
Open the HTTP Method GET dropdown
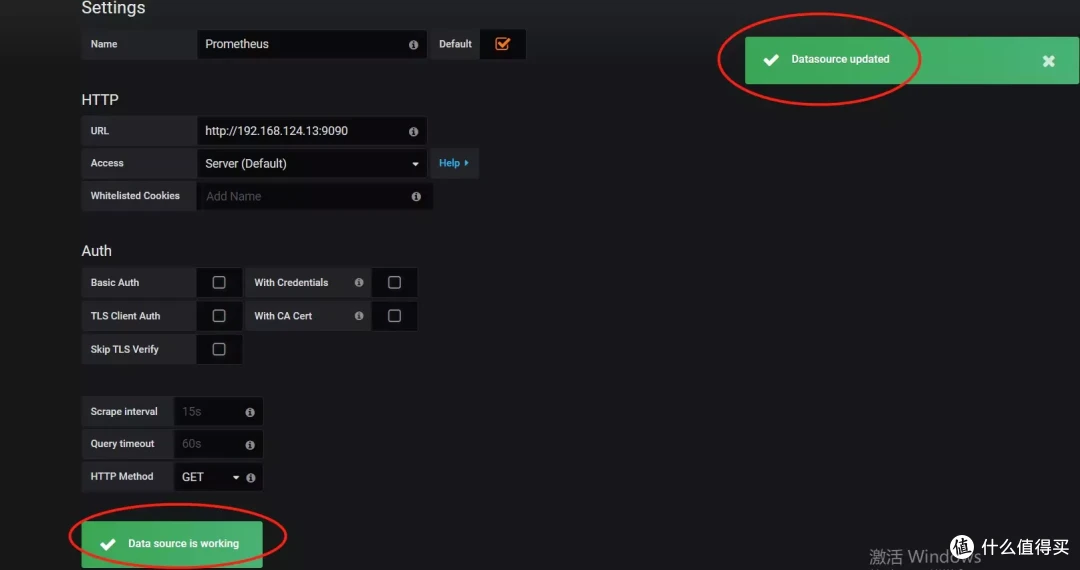[x=210, y=478]
